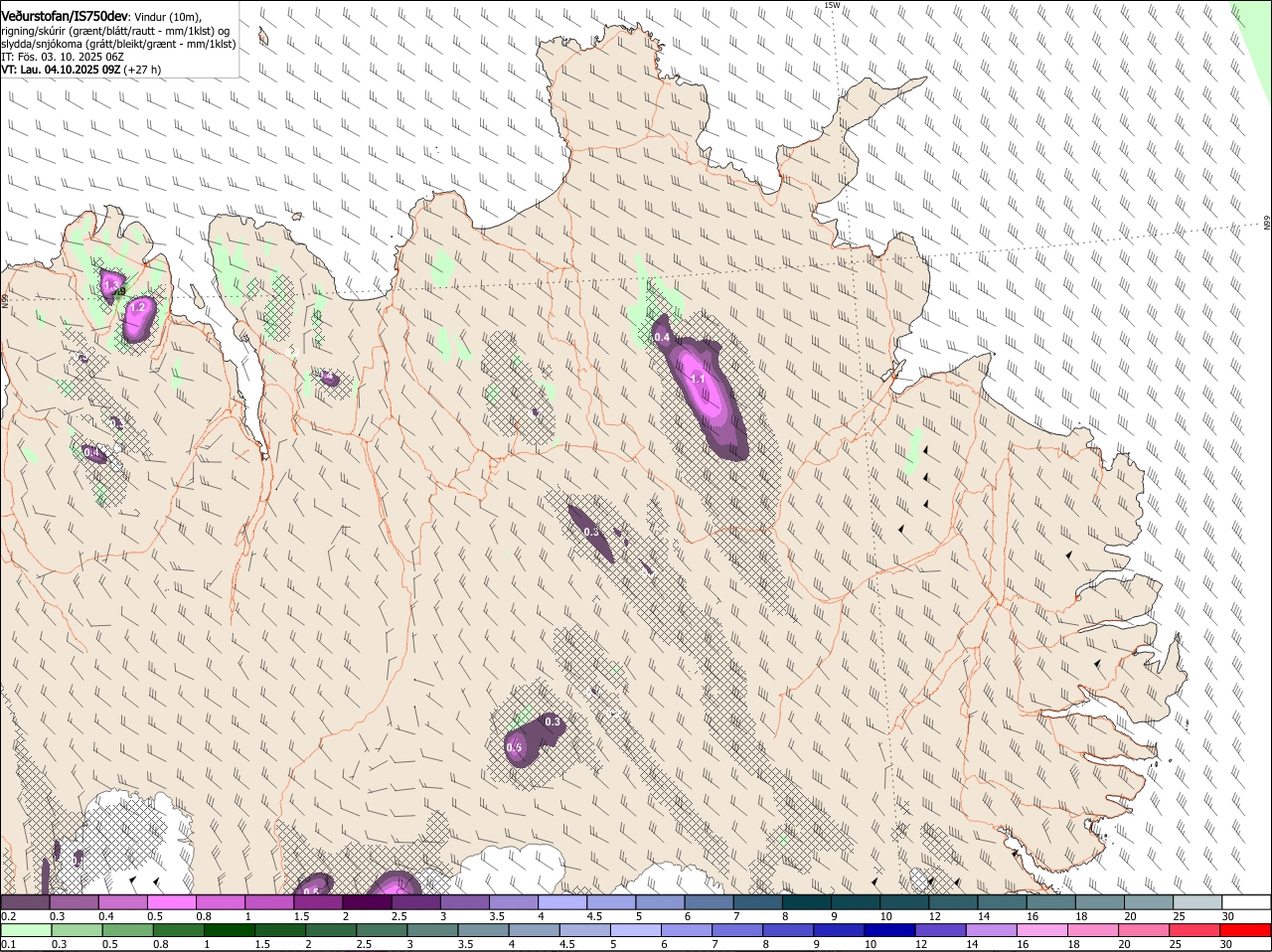The height and width of the screenshot is (952, 1272).
Task: Select upper legend swatch between 0.8 and 1
Action: pos(220,902)
